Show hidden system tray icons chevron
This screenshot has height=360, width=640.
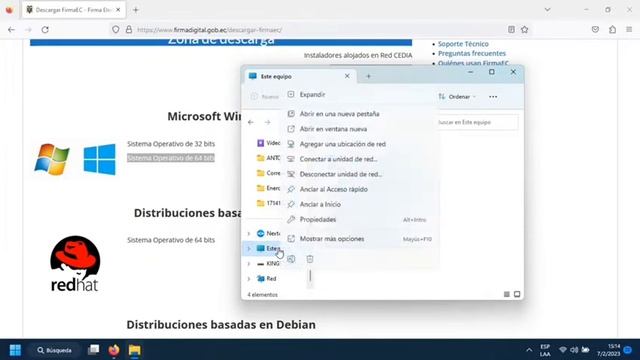pos(529,350)
